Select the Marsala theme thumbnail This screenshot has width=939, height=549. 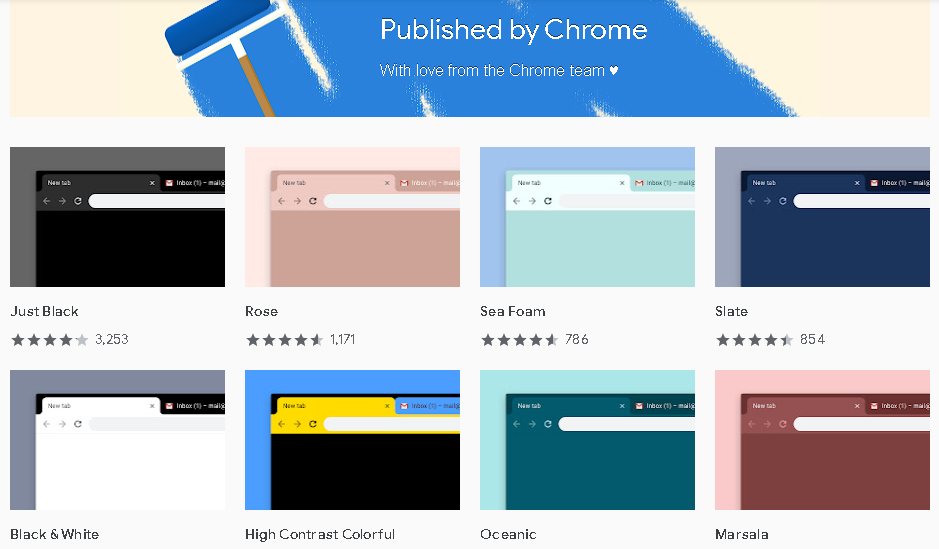tap(822, 440)
